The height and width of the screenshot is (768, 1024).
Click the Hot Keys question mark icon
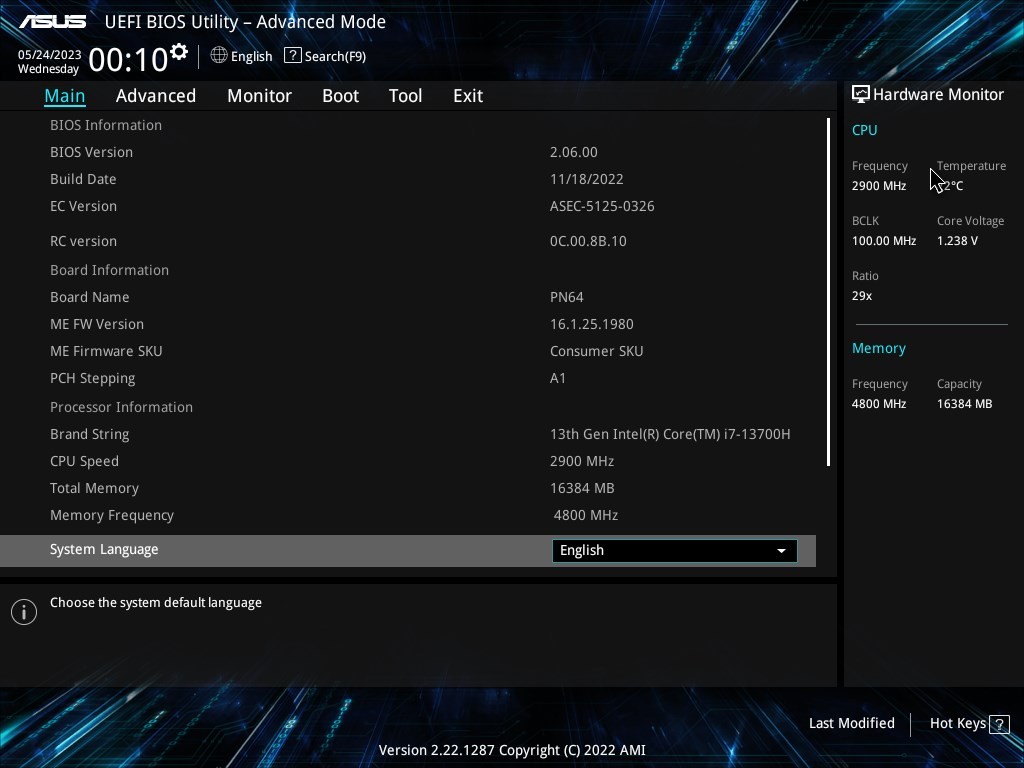[x=999, y=724]
